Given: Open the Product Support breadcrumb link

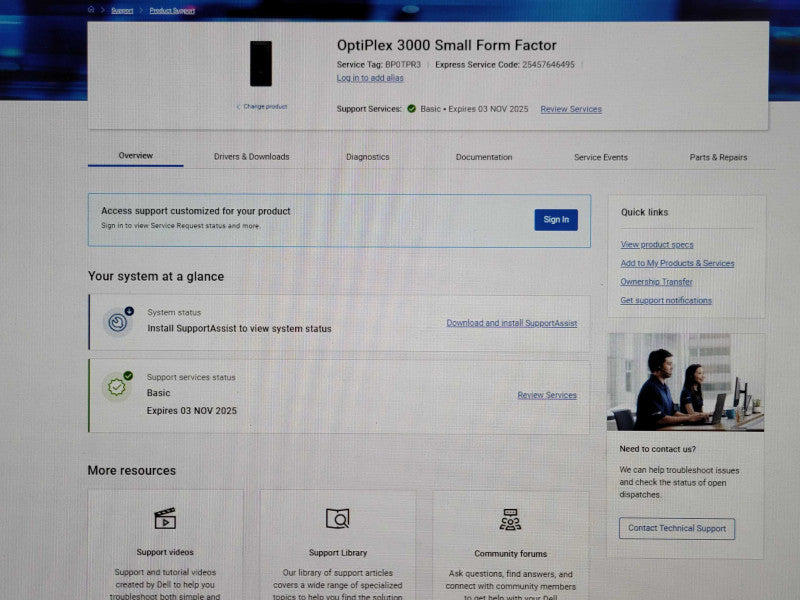Looking at the screenshot, I should tap(172, 10).
